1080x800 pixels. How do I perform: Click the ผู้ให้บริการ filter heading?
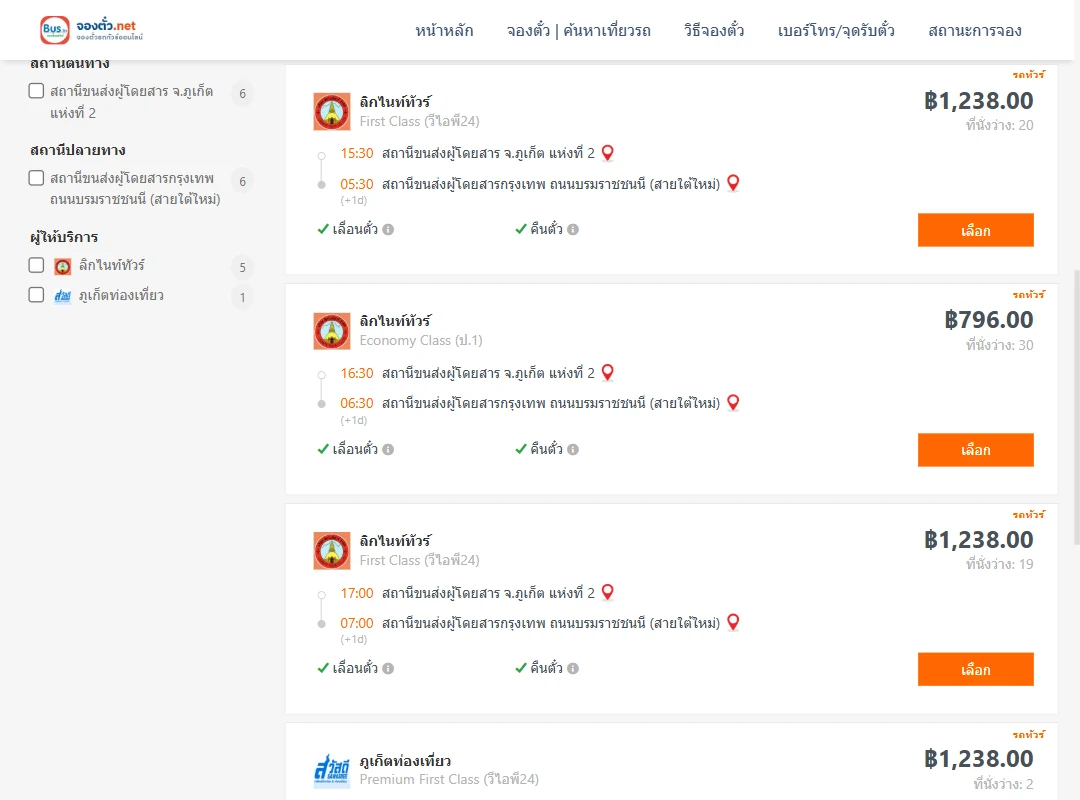point(64,237)
